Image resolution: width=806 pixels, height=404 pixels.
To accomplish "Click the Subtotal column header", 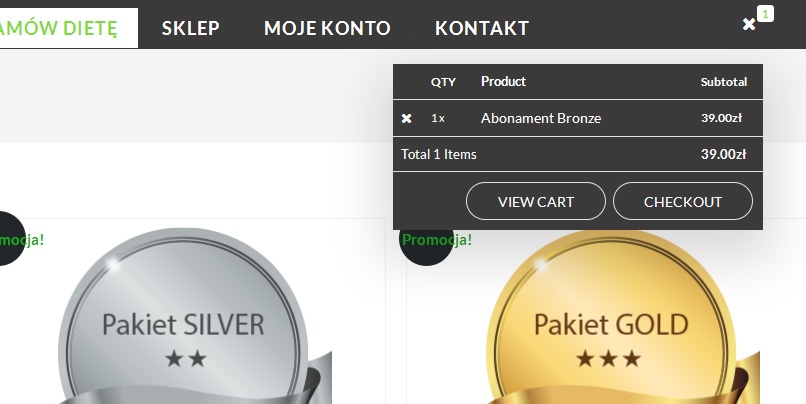I will click(724, 82).
